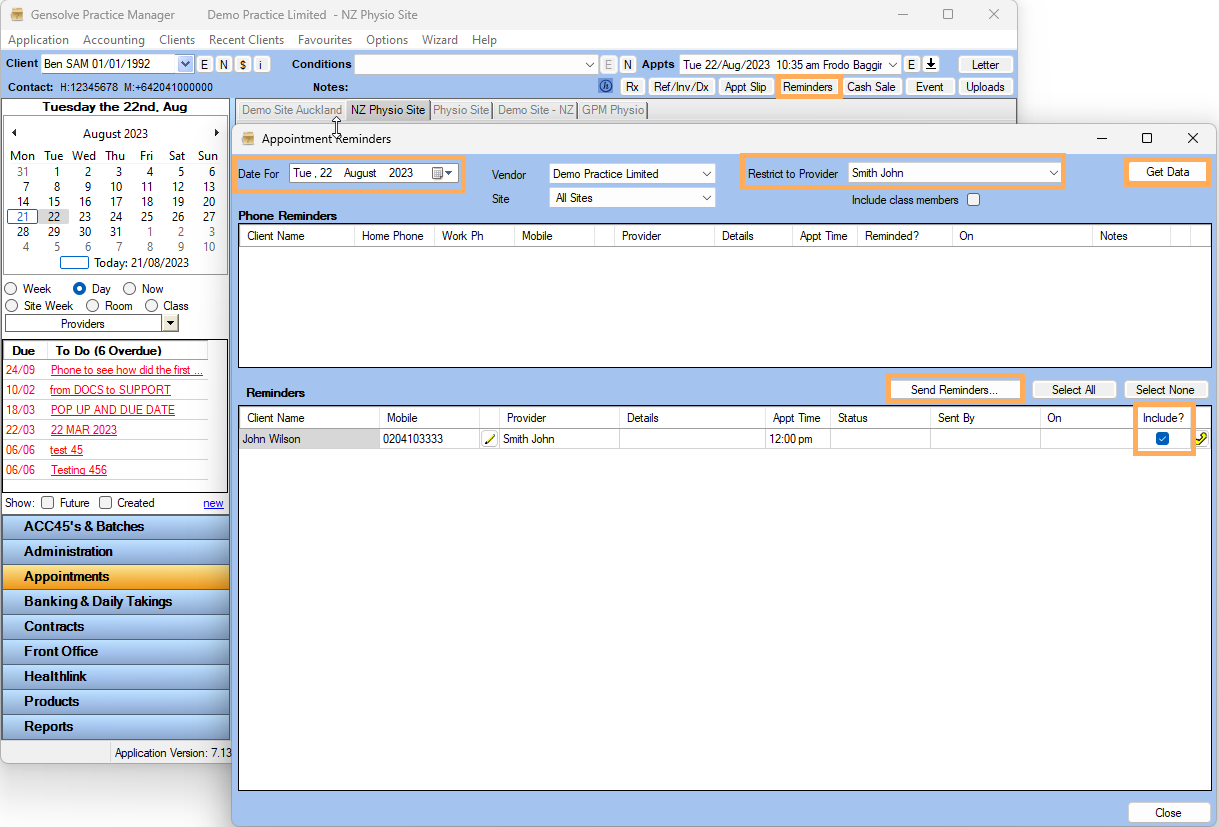Click the Ref/Inv/Dx button
The width and height of the screenshot is (1219, 827).
click(x=681, y=87)
